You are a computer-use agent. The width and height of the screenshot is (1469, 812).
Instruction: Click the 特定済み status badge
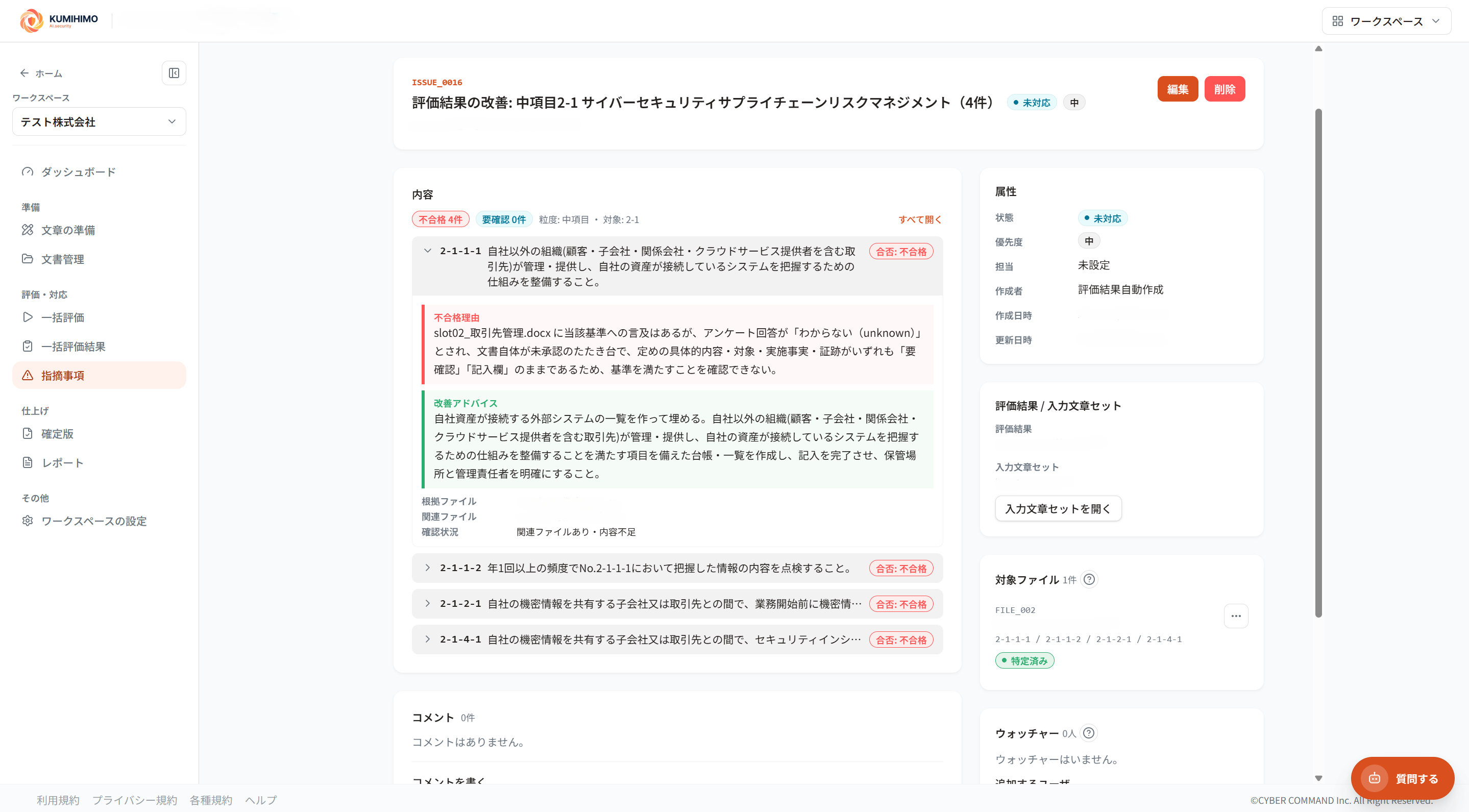point(1024,661)
